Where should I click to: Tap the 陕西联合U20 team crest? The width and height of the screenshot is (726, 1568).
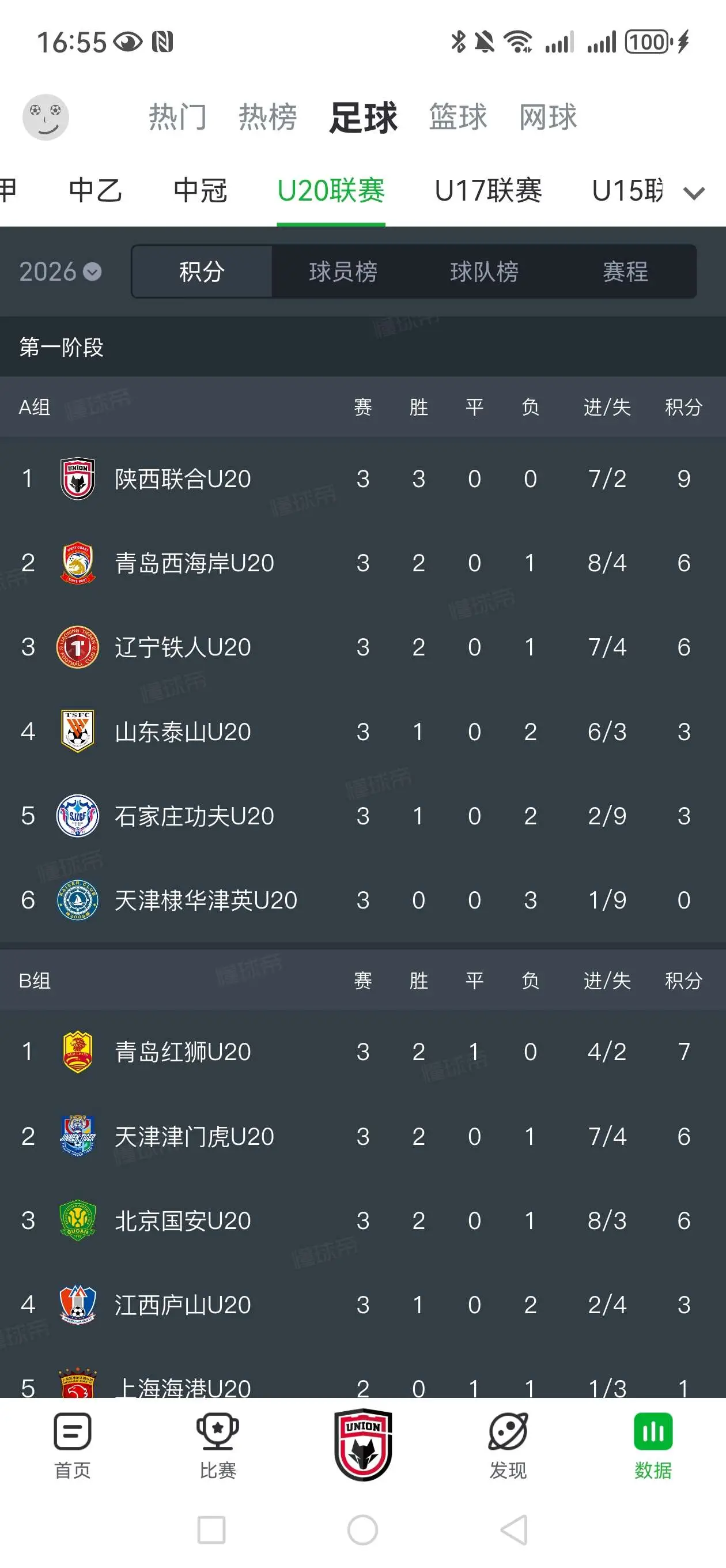point(77,478)
